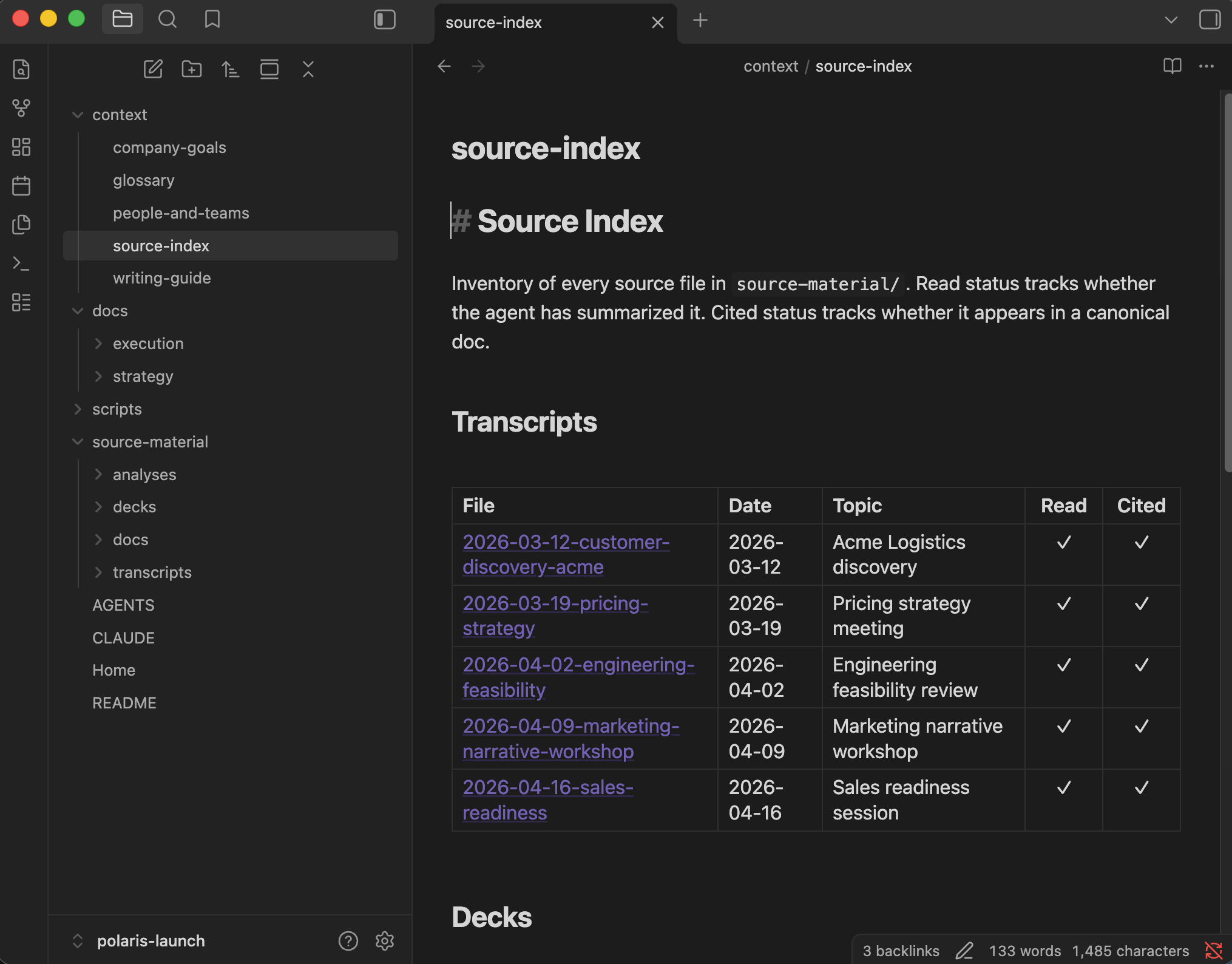Collapse all folders icon

click(x=308, y=69)
